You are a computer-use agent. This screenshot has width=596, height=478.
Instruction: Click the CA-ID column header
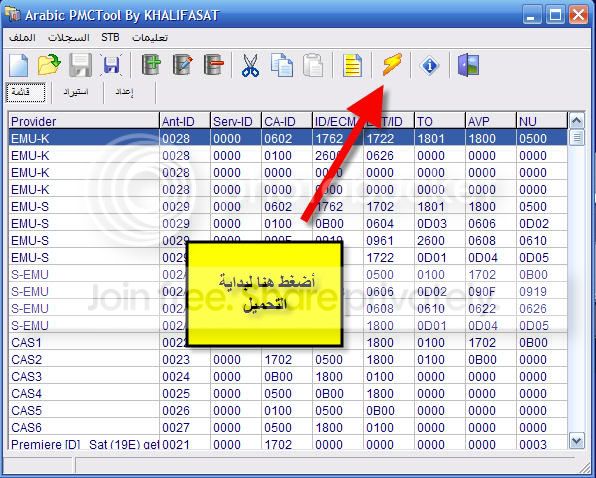click(287, 121)
